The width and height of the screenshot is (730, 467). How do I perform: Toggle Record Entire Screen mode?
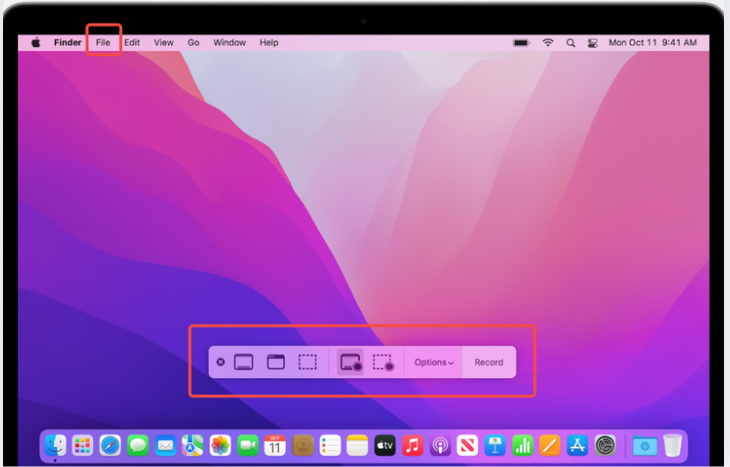(x=350, y=362)
